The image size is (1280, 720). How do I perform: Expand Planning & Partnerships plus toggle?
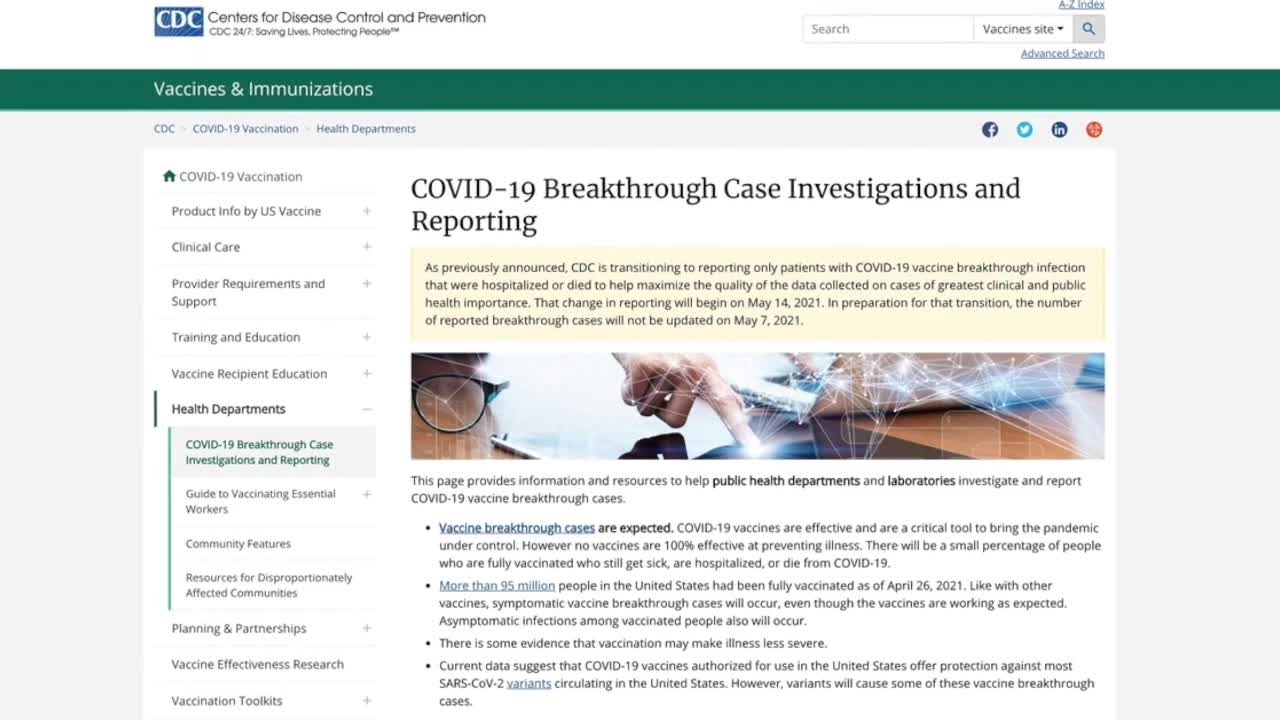coord(367,628)
